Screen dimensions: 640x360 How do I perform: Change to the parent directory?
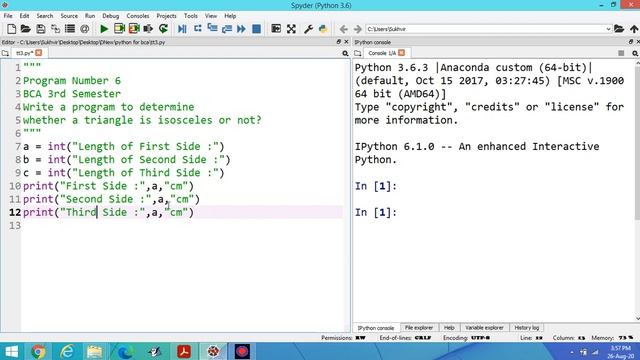[634, 29]
